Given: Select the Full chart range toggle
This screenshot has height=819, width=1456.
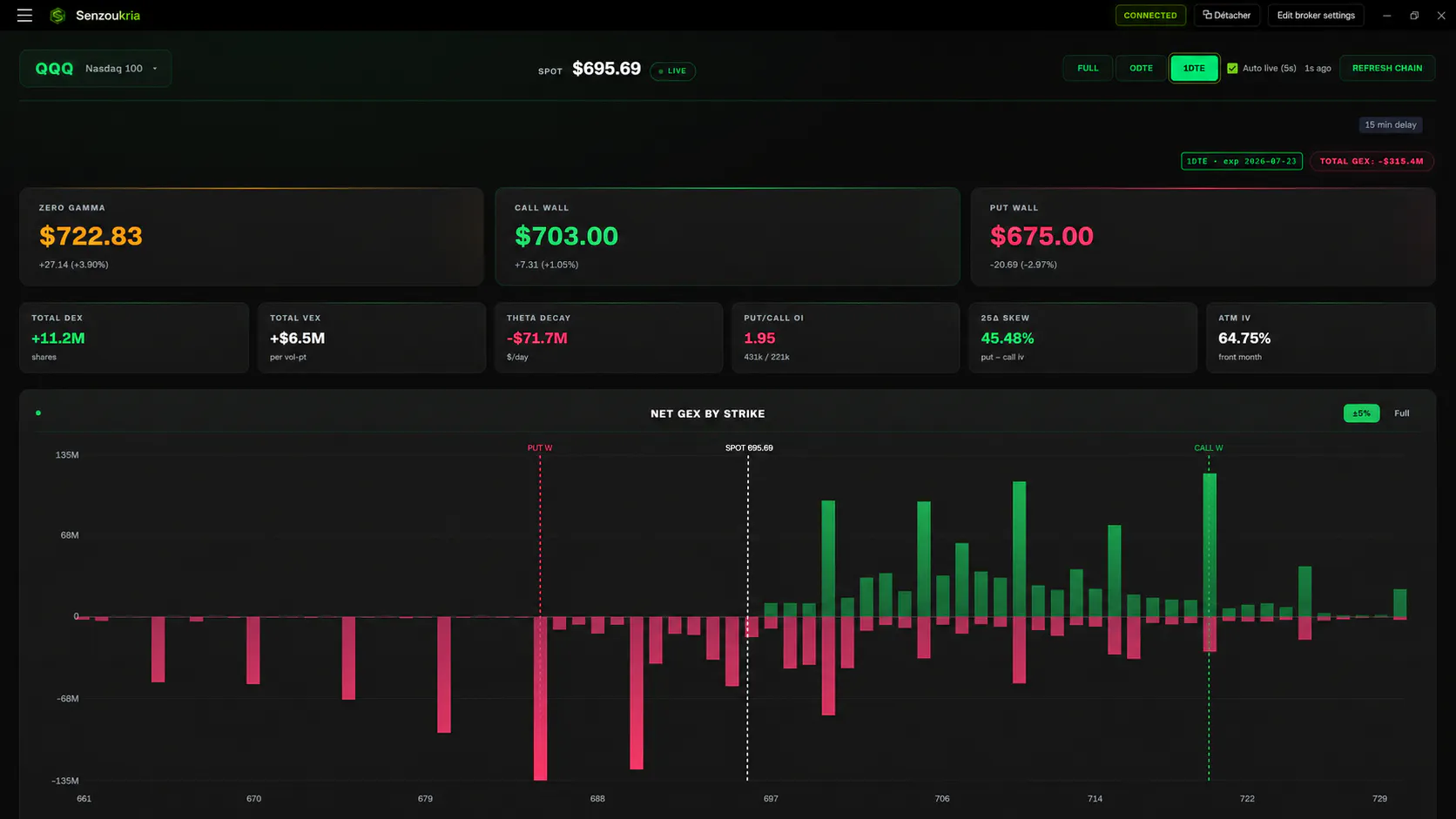Looking at the screenshot, I should (1401, 413).
